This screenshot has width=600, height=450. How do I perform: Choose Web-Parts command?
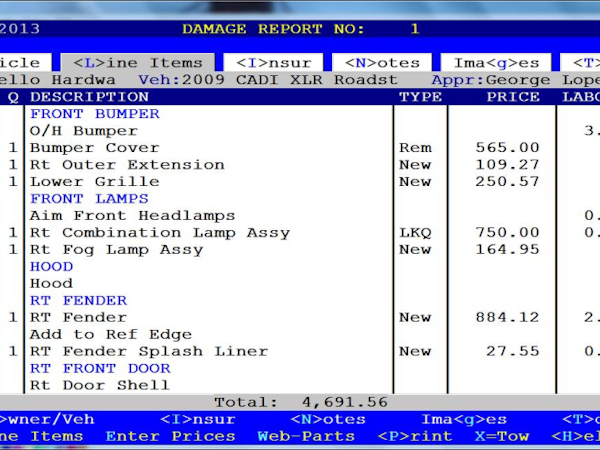pos(306,436)
